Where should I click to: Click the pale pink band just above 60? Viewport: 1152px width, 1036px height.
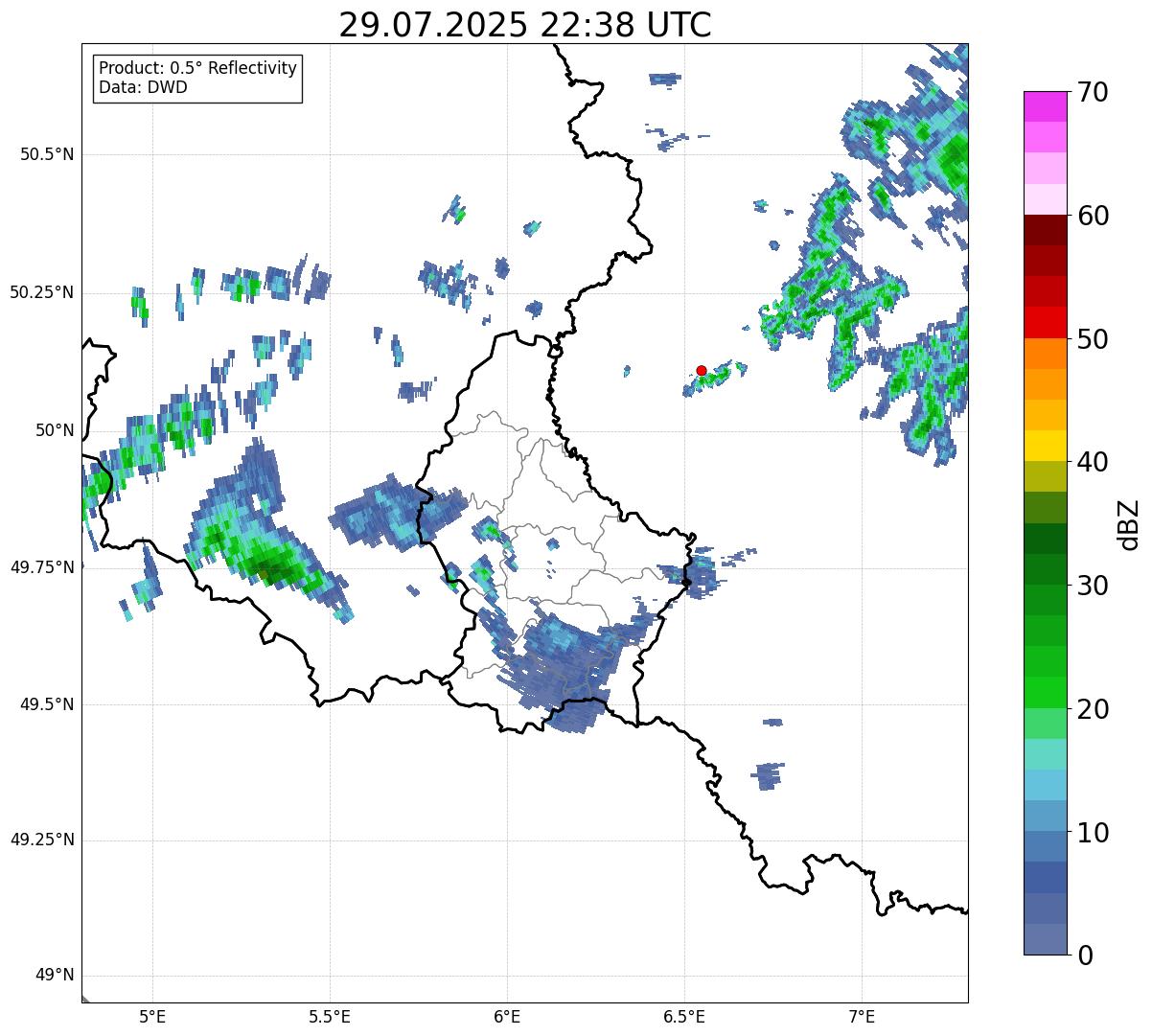click(x=1045, y=199)
